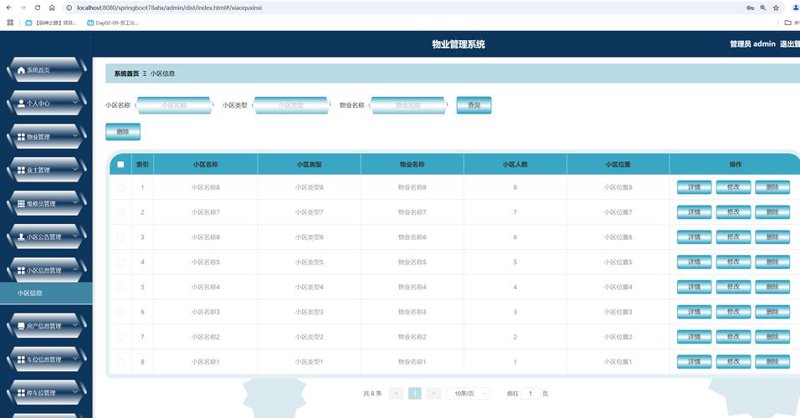
Task: Focus the 小区类型 search input
Action: (291, 105)
